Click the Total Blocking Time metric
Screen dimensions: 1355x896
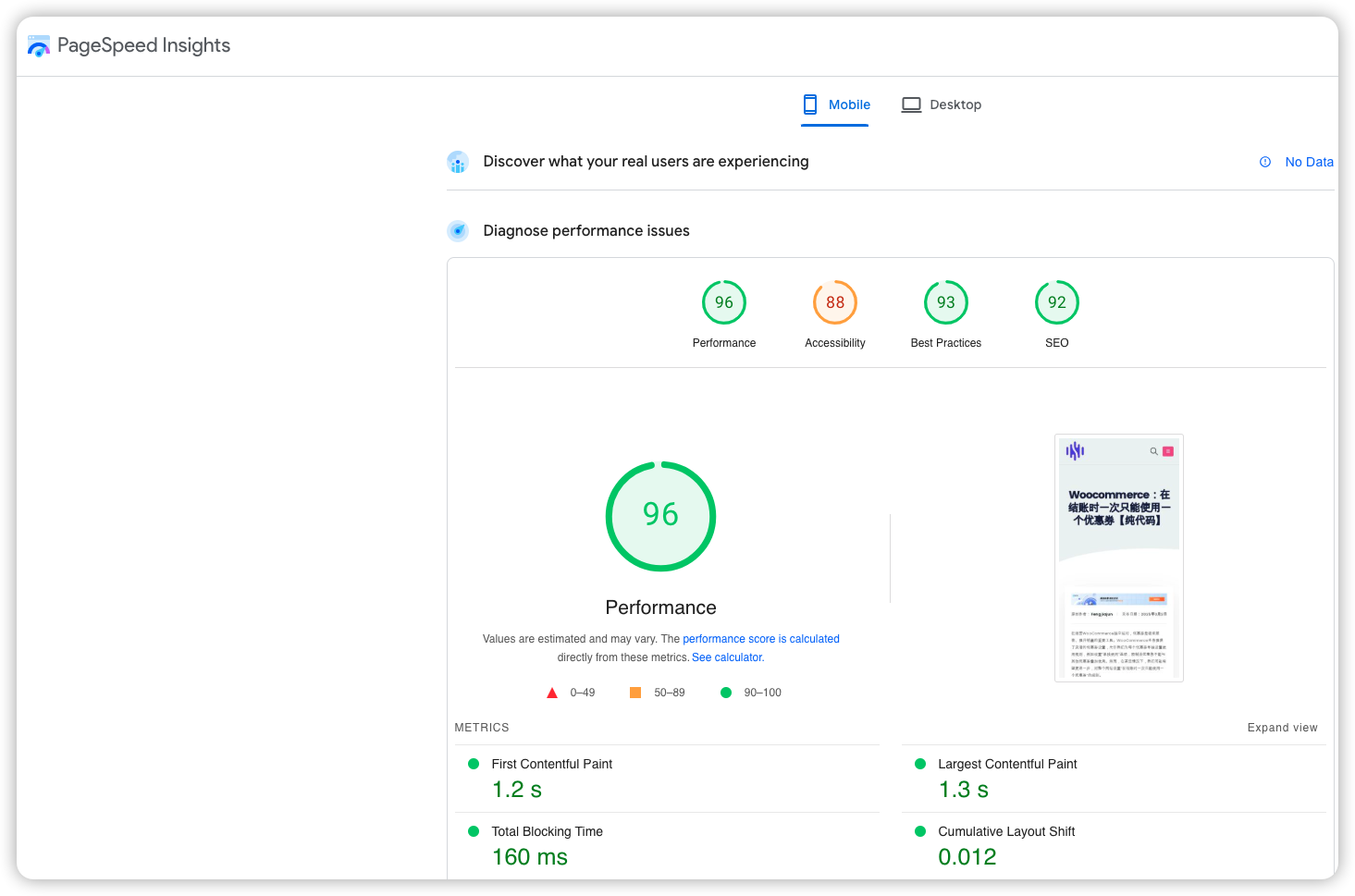click(x=547, y=831)
